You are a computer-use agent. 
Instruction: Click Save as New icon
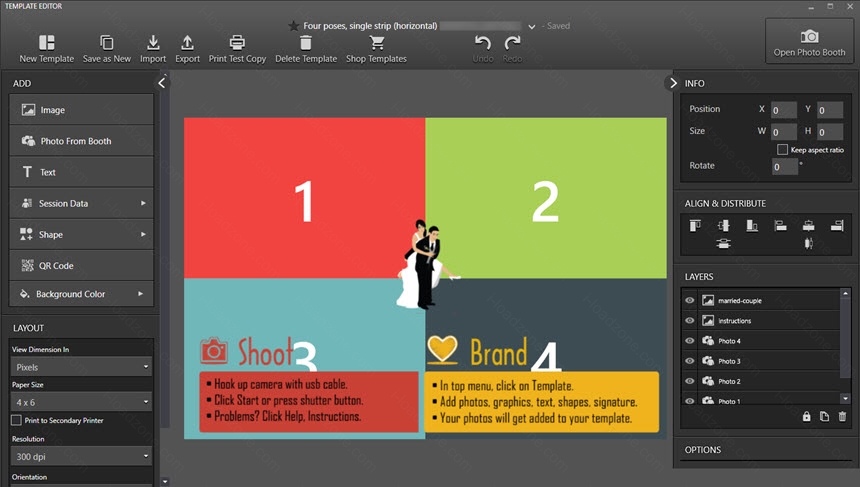pyautogui.click(x=106, y=43)
